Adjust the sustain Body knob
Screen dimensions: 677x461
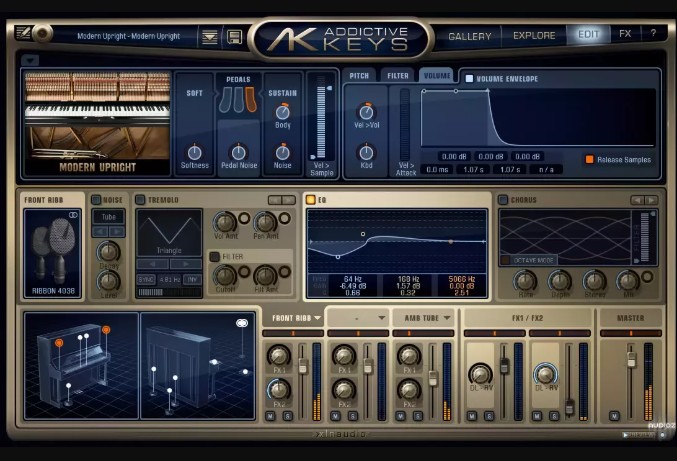coord(282,112)
